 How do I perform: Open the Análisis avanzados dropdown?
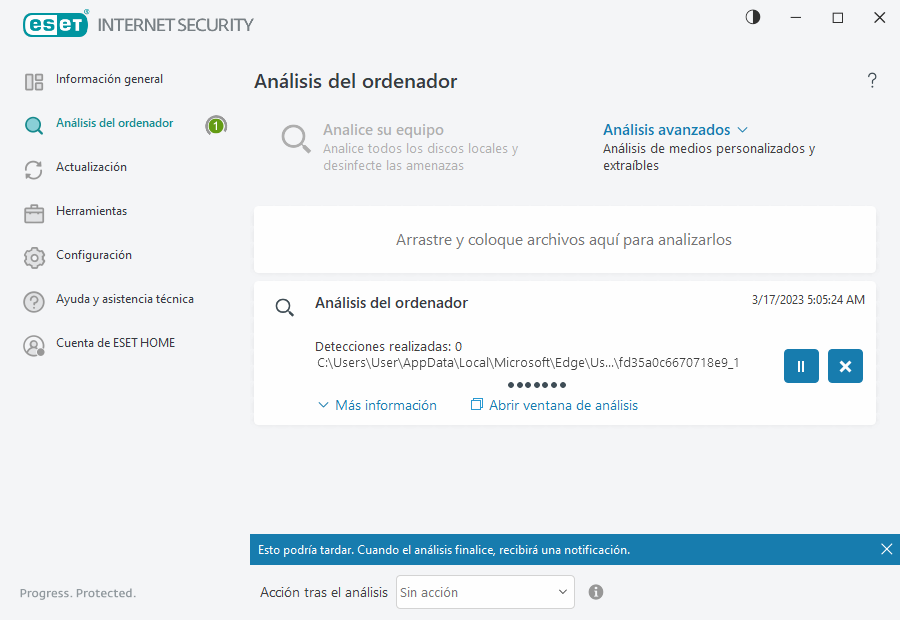point(676,130)
